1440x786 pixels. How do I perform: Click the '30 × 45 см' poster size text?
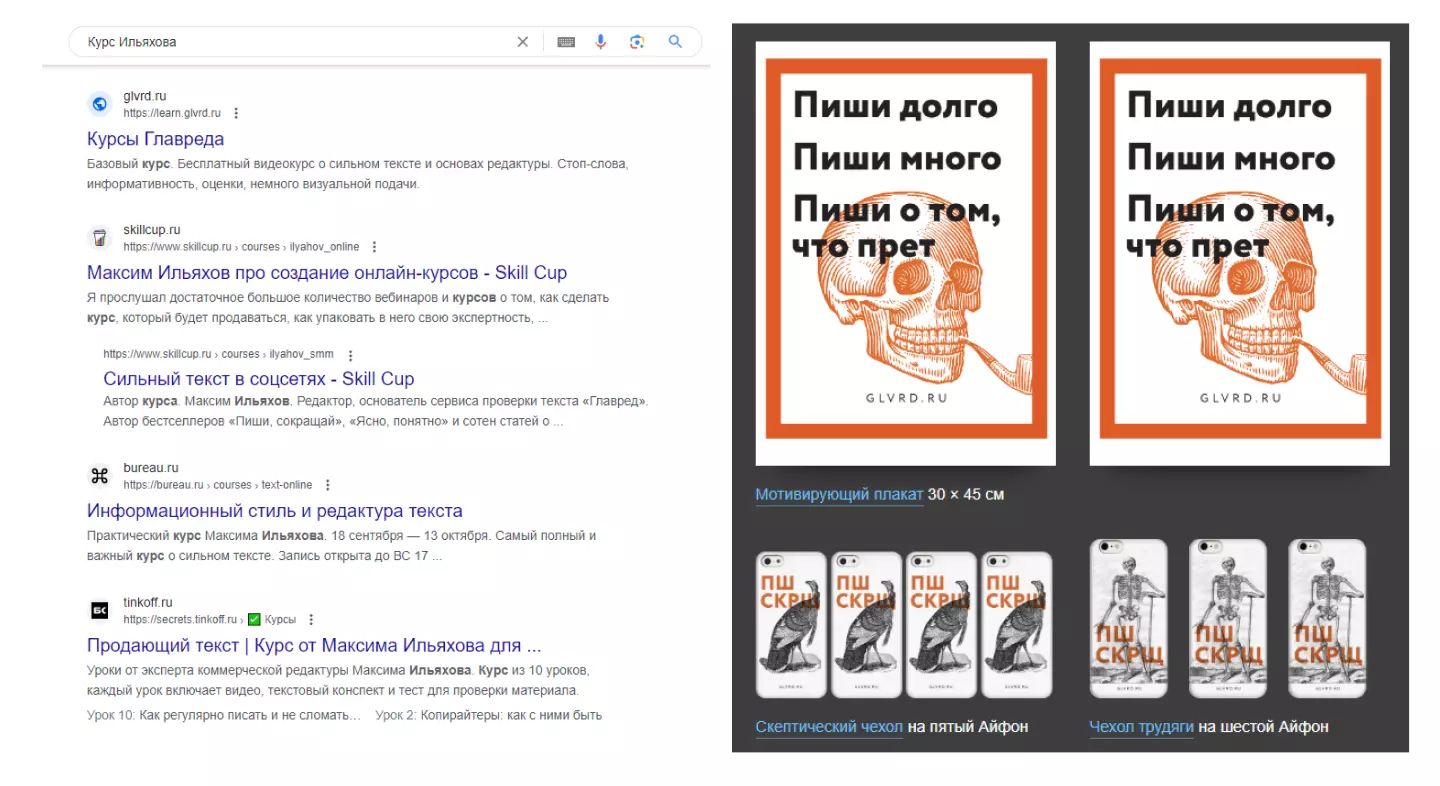(x=966, y=495)
